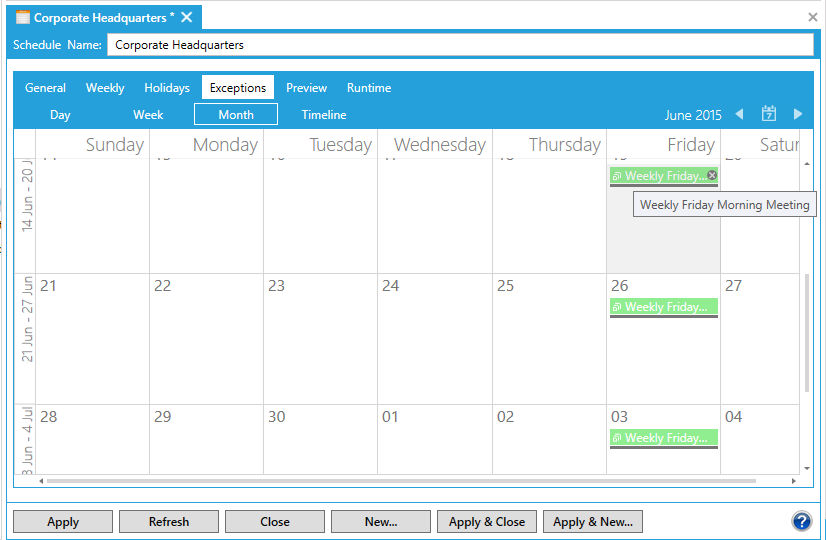
Task: Click the blue help question mark icon
Action: pos(801,521)
